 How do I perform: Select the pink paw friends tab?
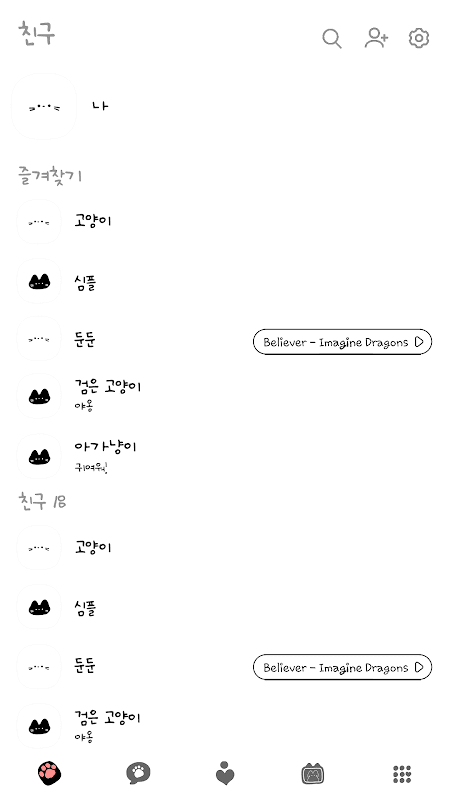49,773
